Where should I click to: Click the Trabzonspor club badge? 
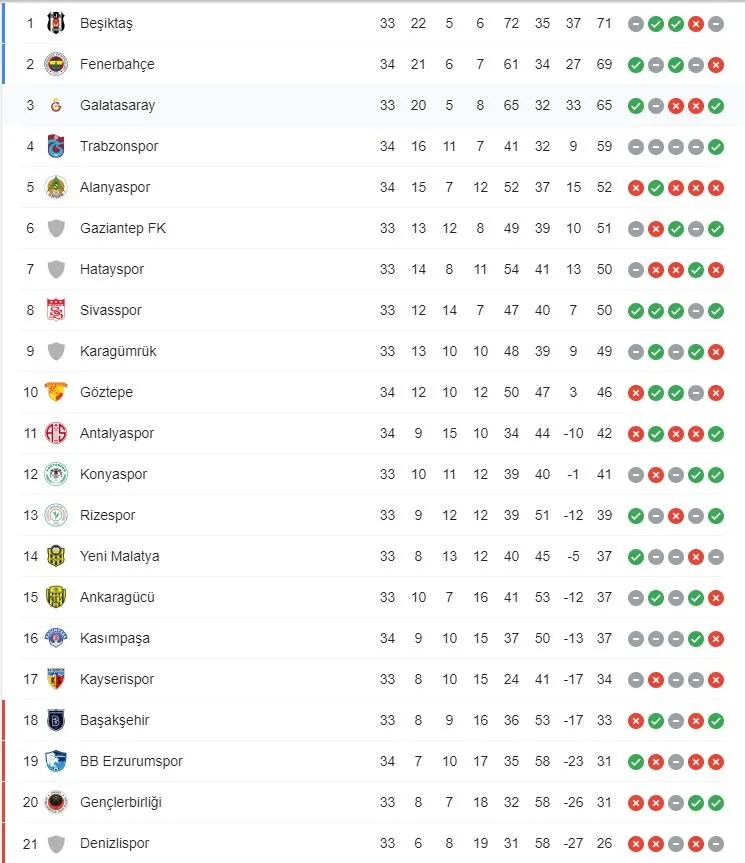56,146
